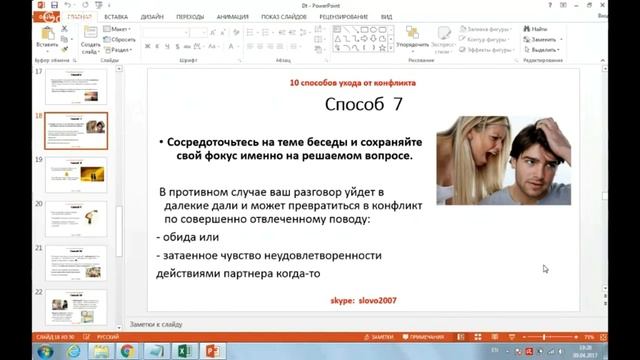640x360 pixels.
Task: Redo the last action
Action: [85, 5]
